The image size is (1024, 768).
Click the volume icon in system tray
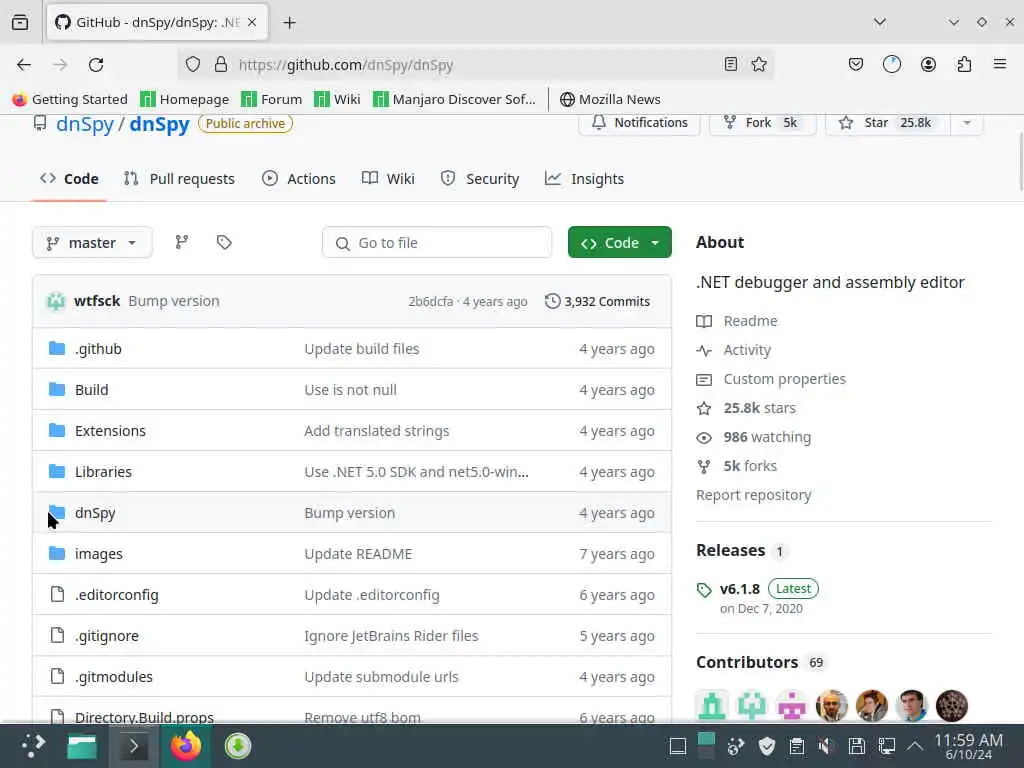[826, 746]
